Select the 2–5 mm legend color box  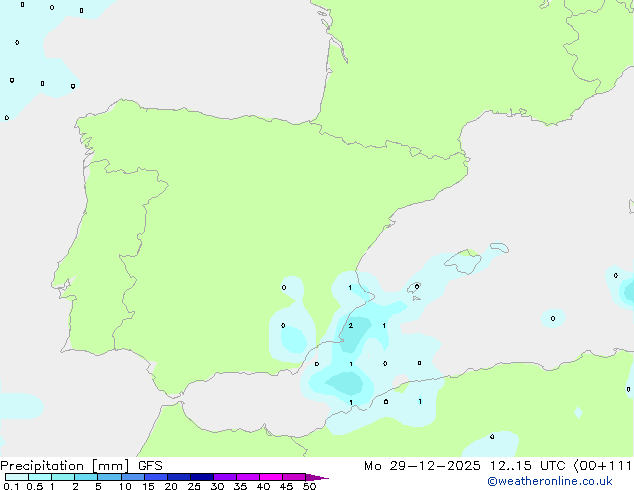[x=86, y=477]
